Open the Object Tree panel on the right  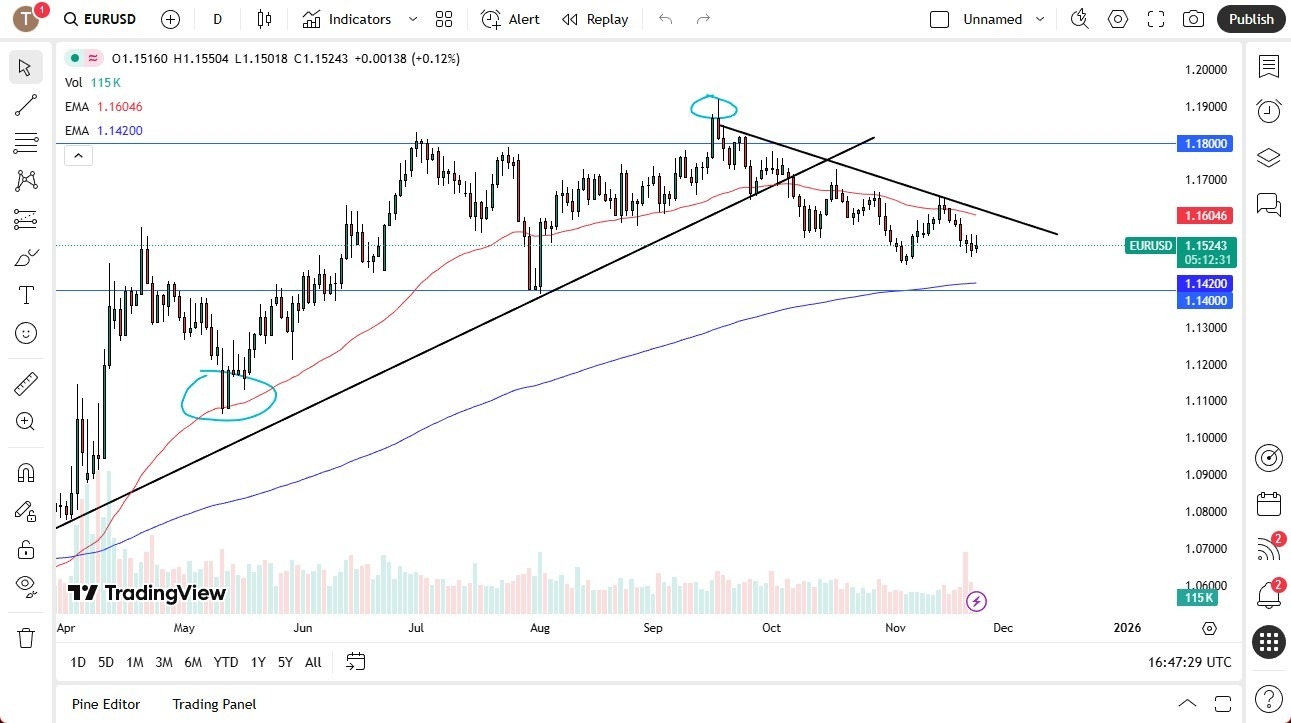1268,157
